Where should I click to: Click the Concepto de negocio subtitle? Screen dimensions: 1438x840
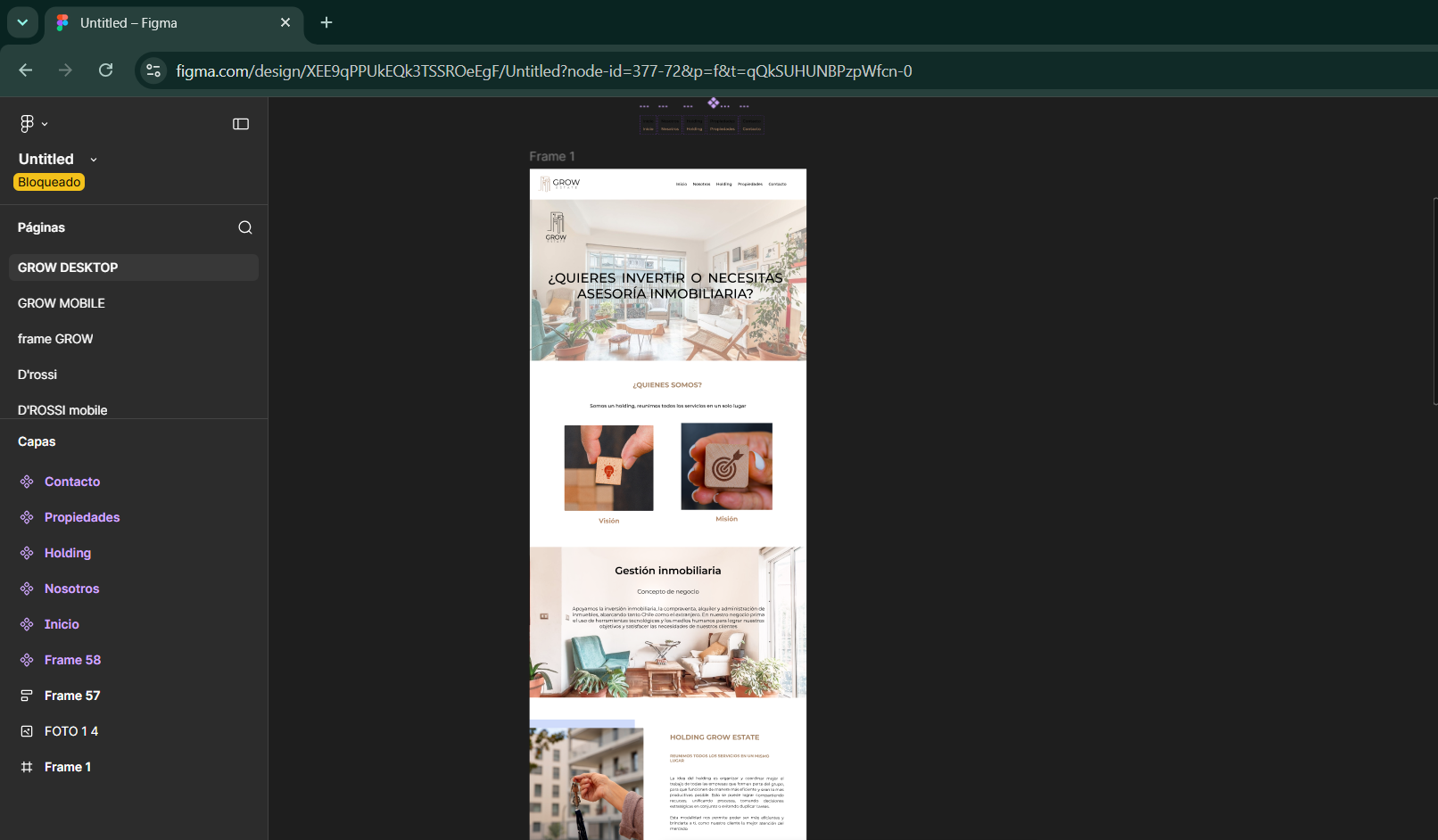coord(668,591)
